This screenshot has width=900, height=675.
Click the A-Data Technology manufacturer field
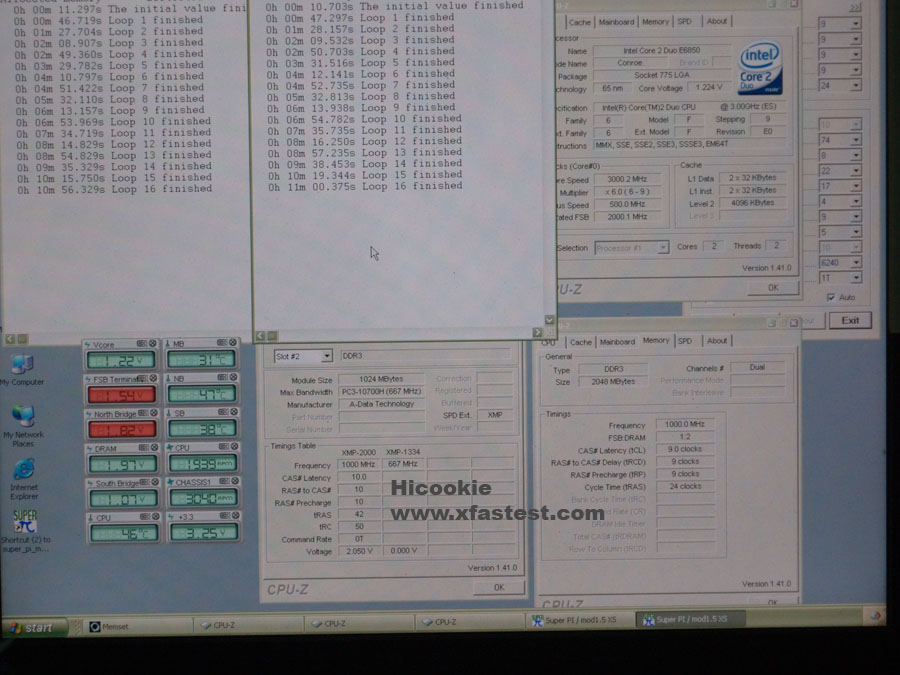(382, 404)
